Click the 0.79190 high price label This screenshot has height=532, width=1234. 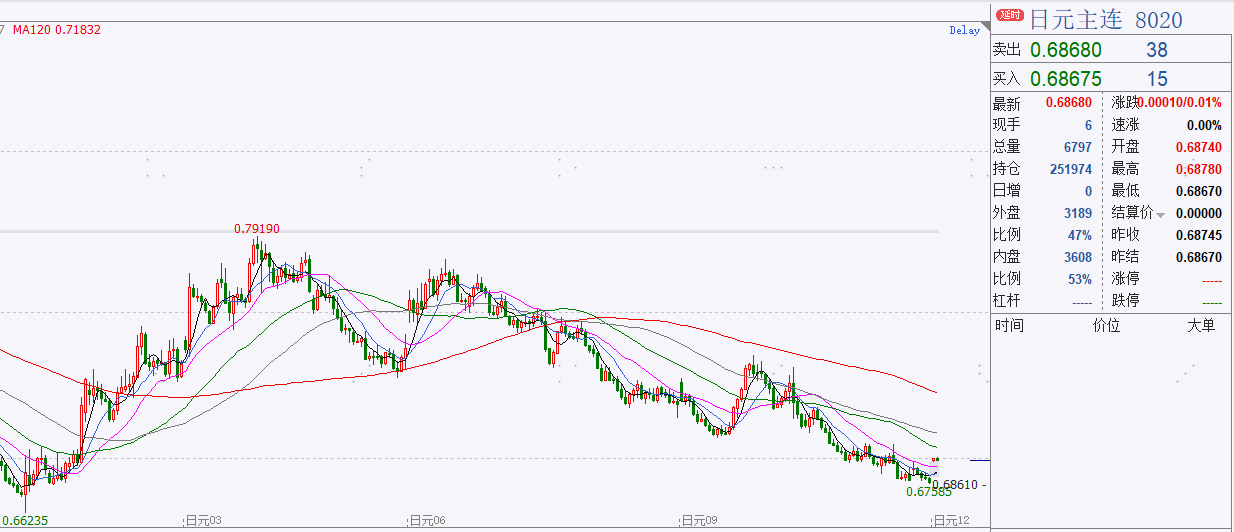coord(257,229)
